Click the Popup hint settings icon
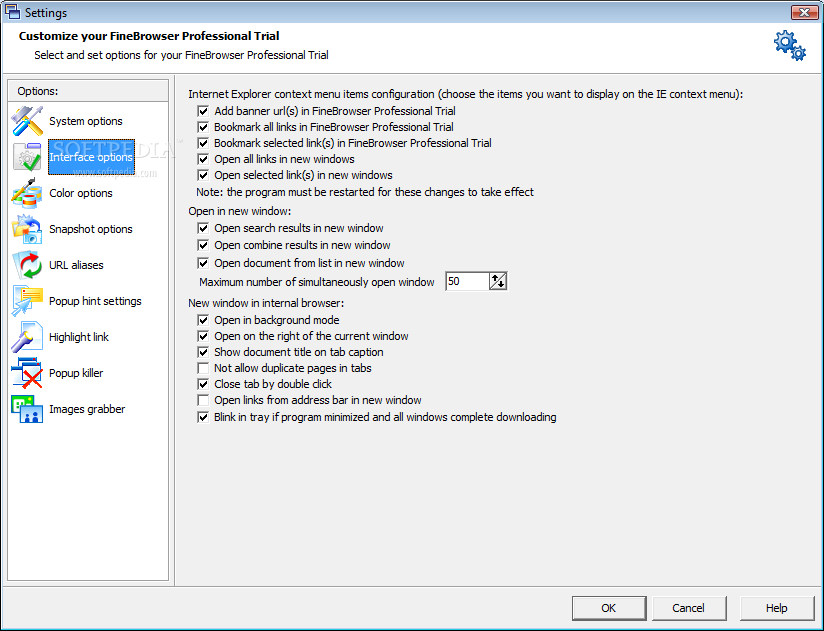Screen dimensions: 824x631 27,301
